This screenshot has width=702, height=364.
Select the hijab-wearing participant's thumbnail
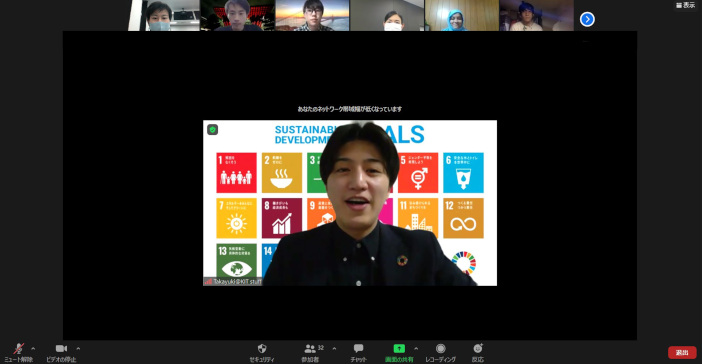pyautogui.click(x=461, y=15)
